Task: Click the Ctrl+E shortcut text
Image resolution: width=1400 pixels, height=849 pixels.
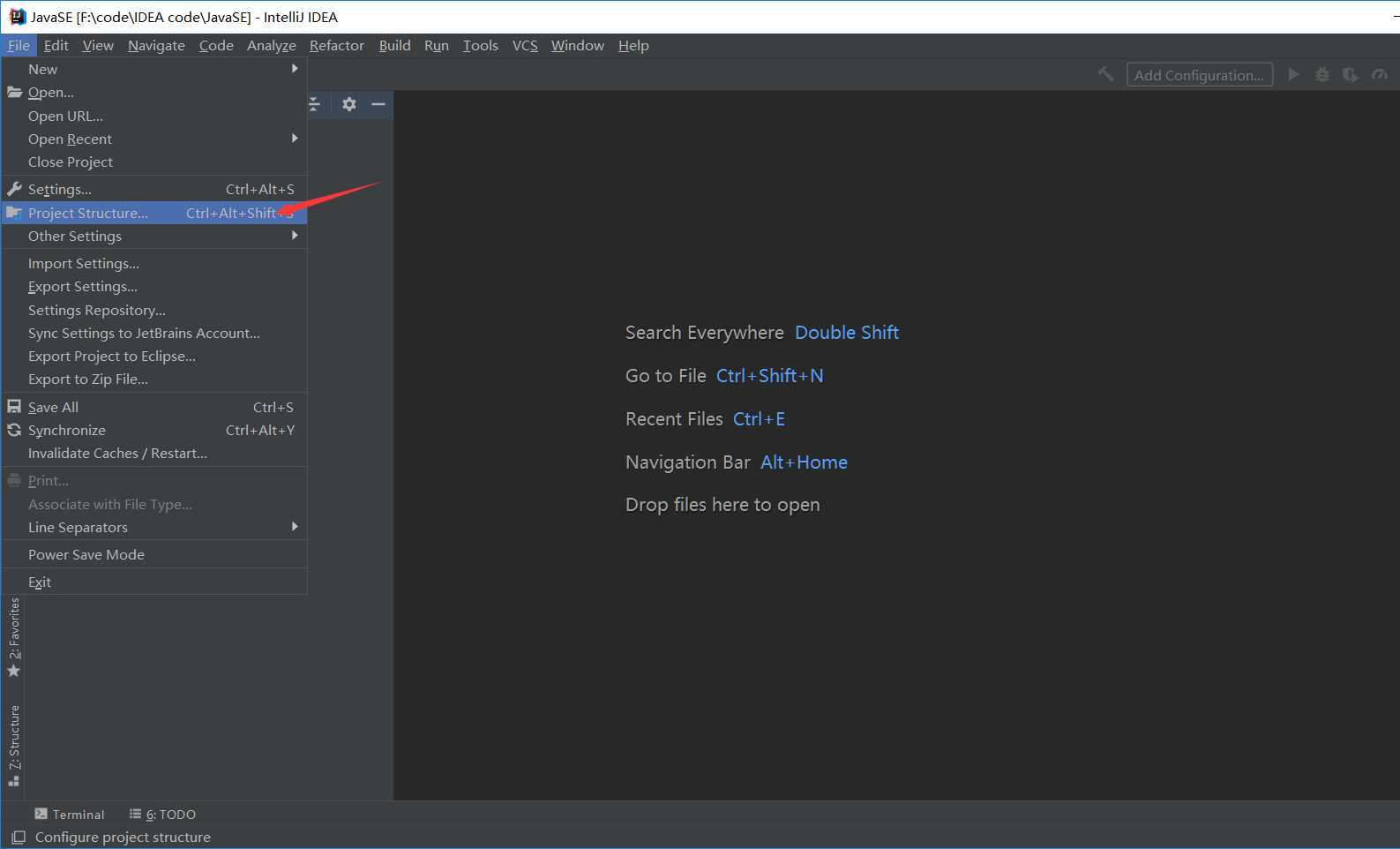Action: click(x=759, y=419)
